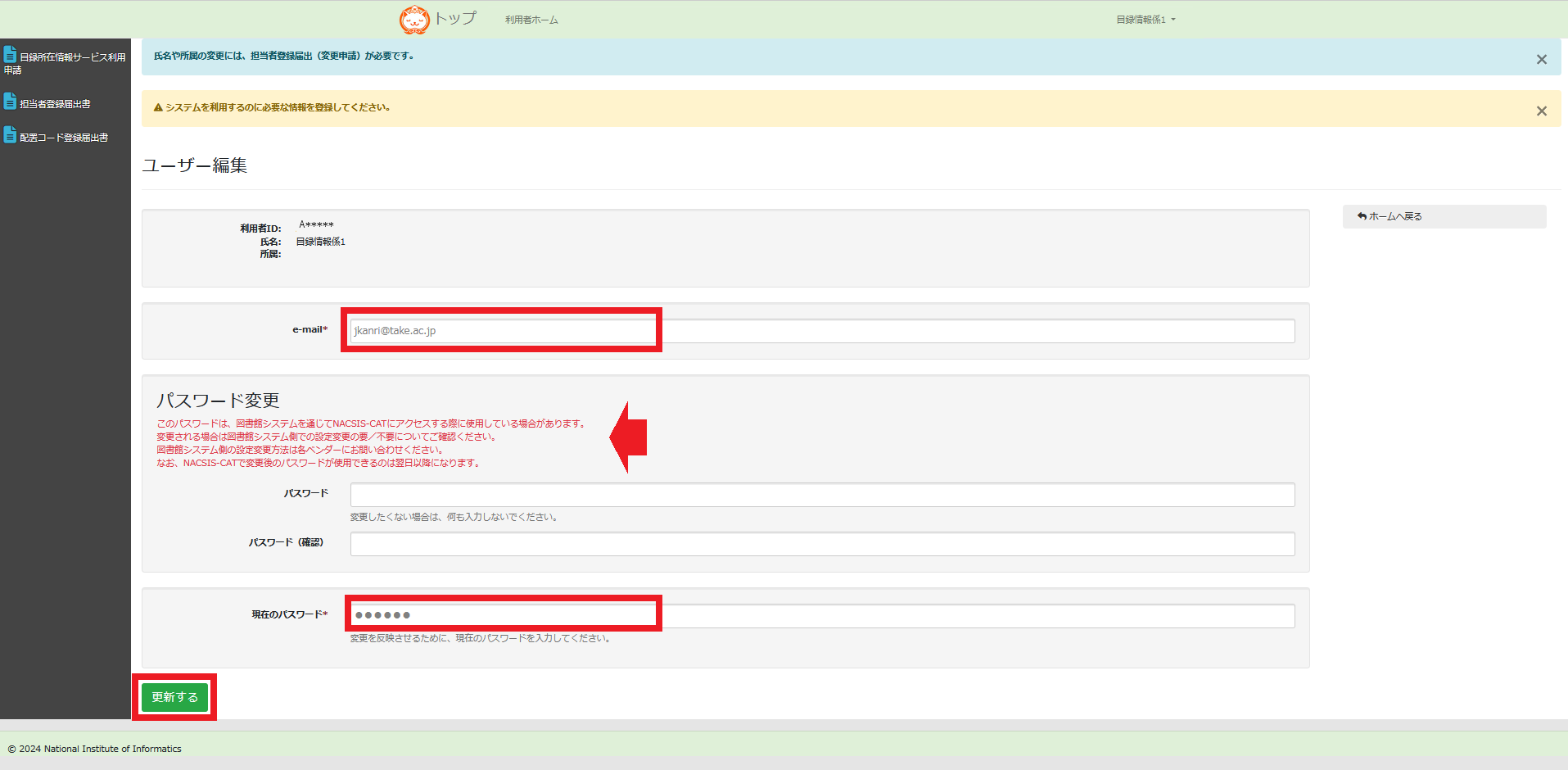This screenshot has width=1568, height=770.
Task: Focus the パスワード (確認) input field
Action: [x=822, y=544]
